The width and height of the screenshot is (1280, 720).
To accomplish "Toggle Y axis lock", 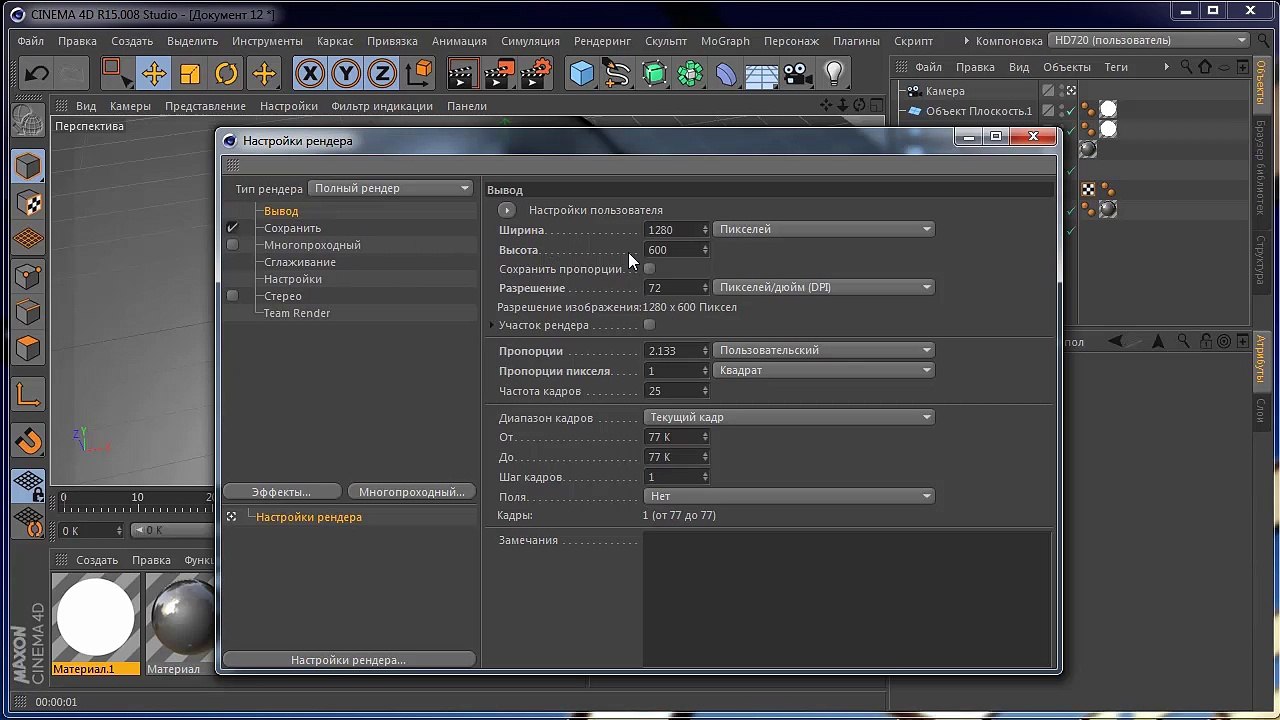I will click(346, 74).
